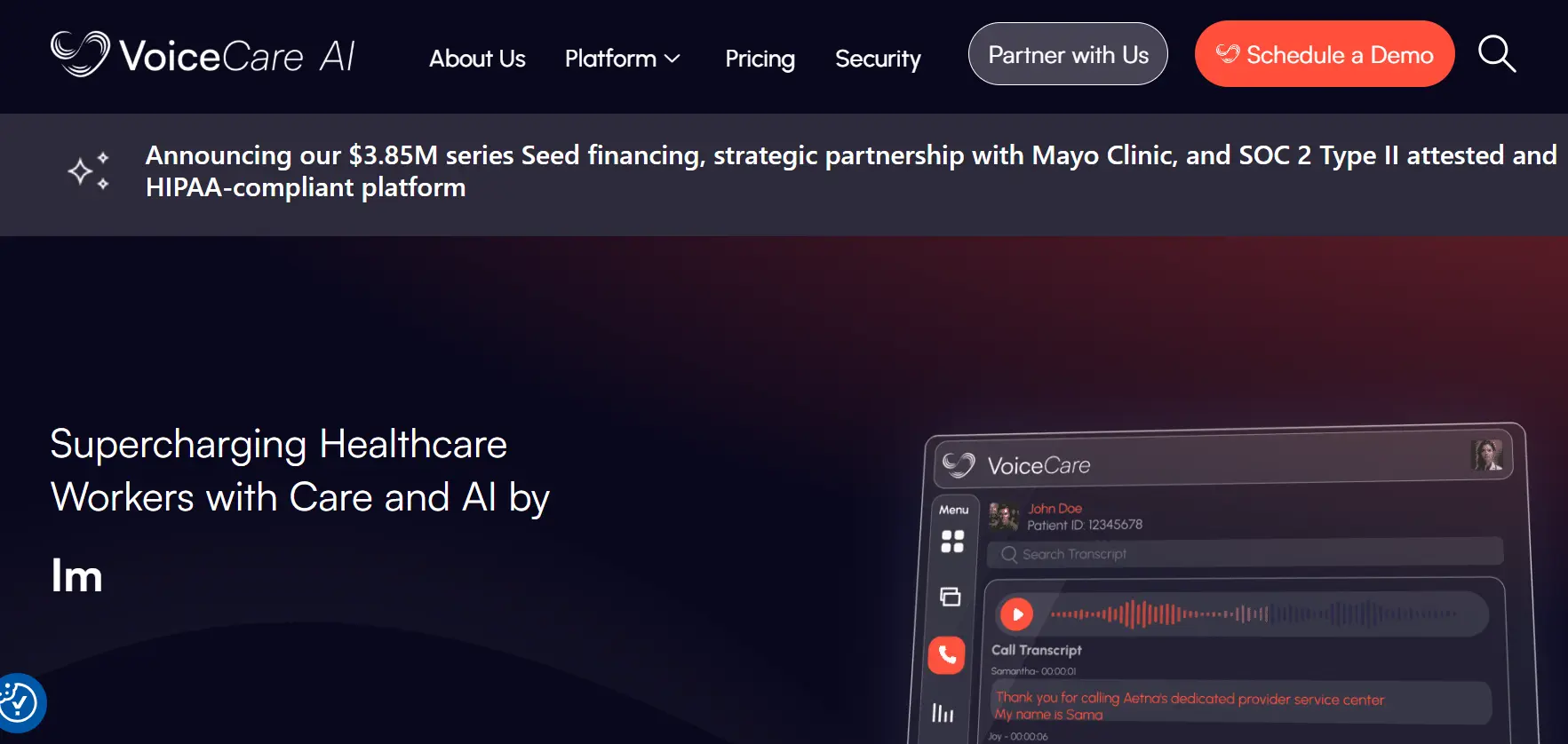This screenshot has width=1568, height=744.
Task: Click the user avatar in the app header
Action: coord(1489,454)
